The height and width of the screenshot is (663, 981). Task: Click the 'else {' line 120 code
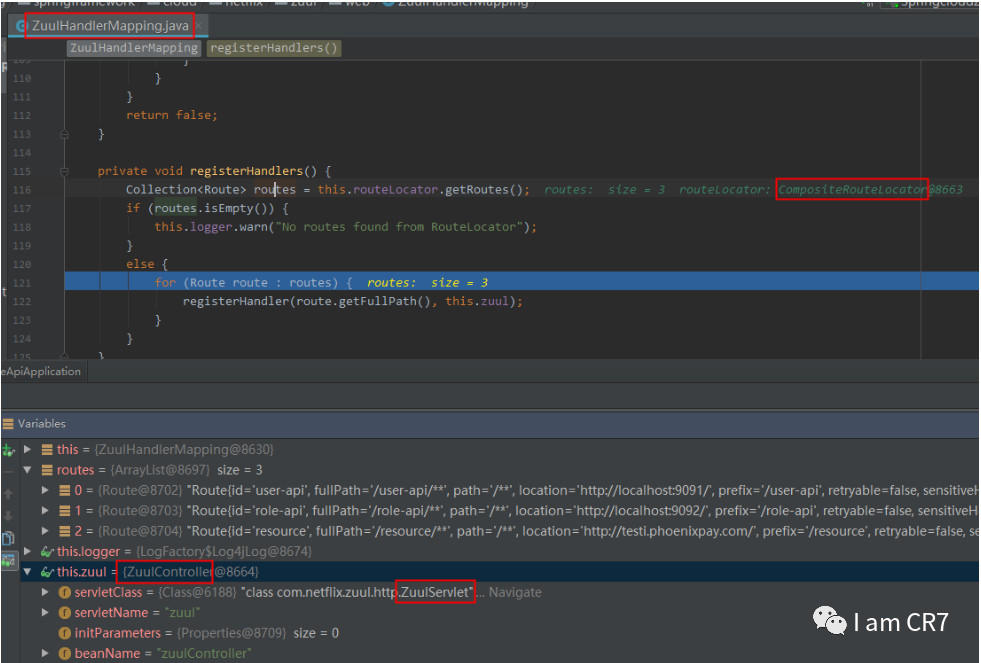pos(146,265)
